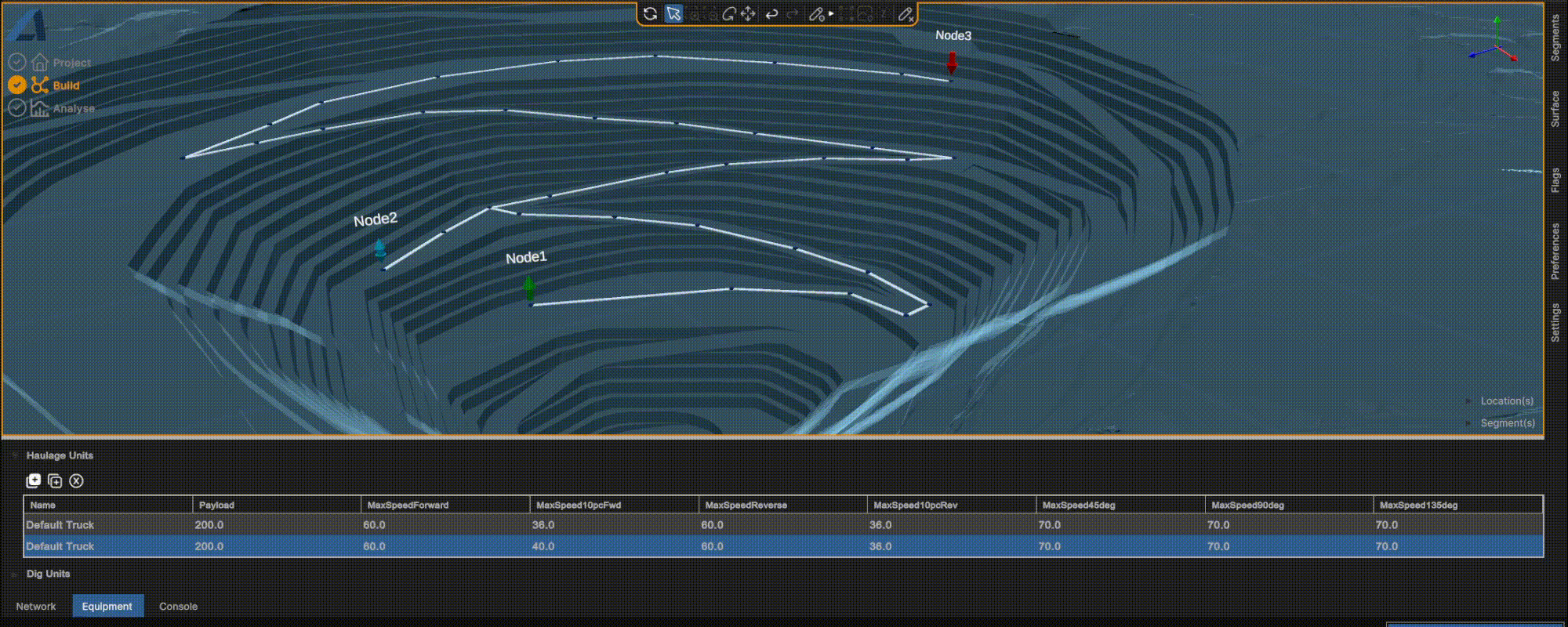This screenshot has height=627, width=1568.
Task: Delete the selected haulage unit
Action: [x=76, y=480]
